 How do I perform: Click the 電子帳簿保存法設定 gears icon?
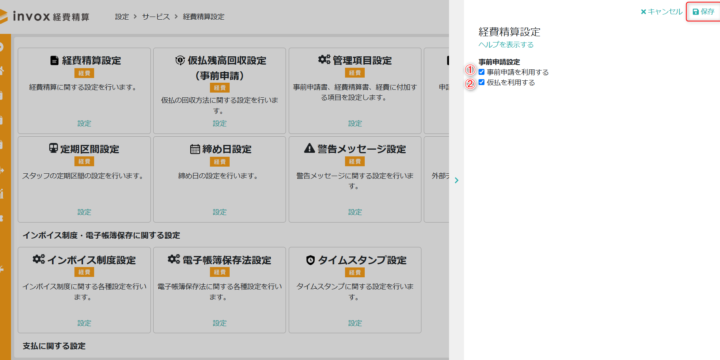coord(174,259)
